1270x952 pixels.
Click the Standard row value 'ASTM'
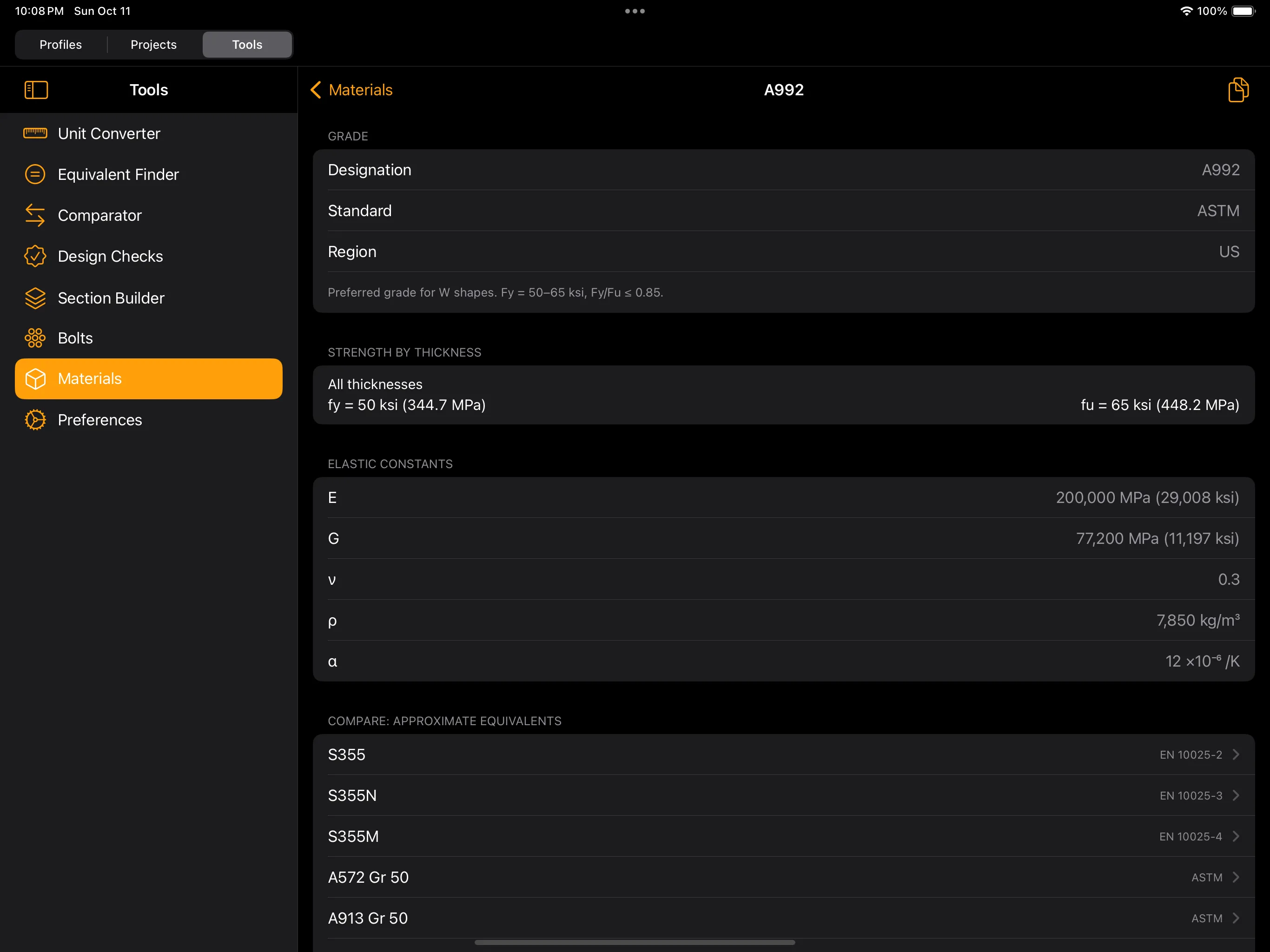click(1218, 211)
